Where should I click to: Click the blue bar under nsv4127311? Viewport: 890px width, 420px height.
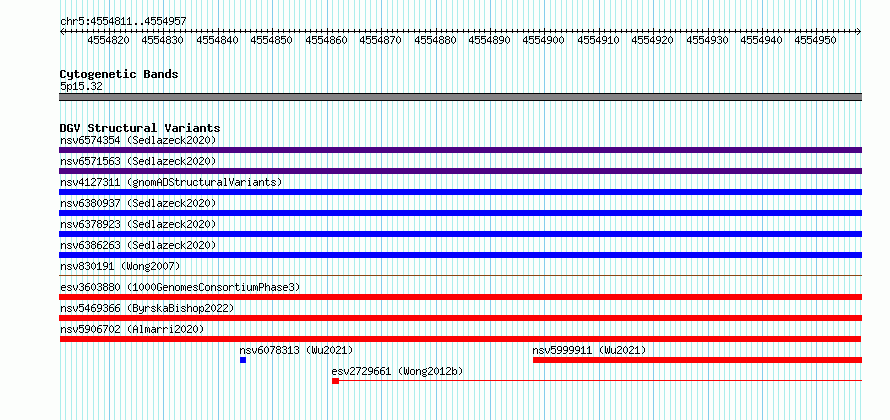tap(460, 192)
